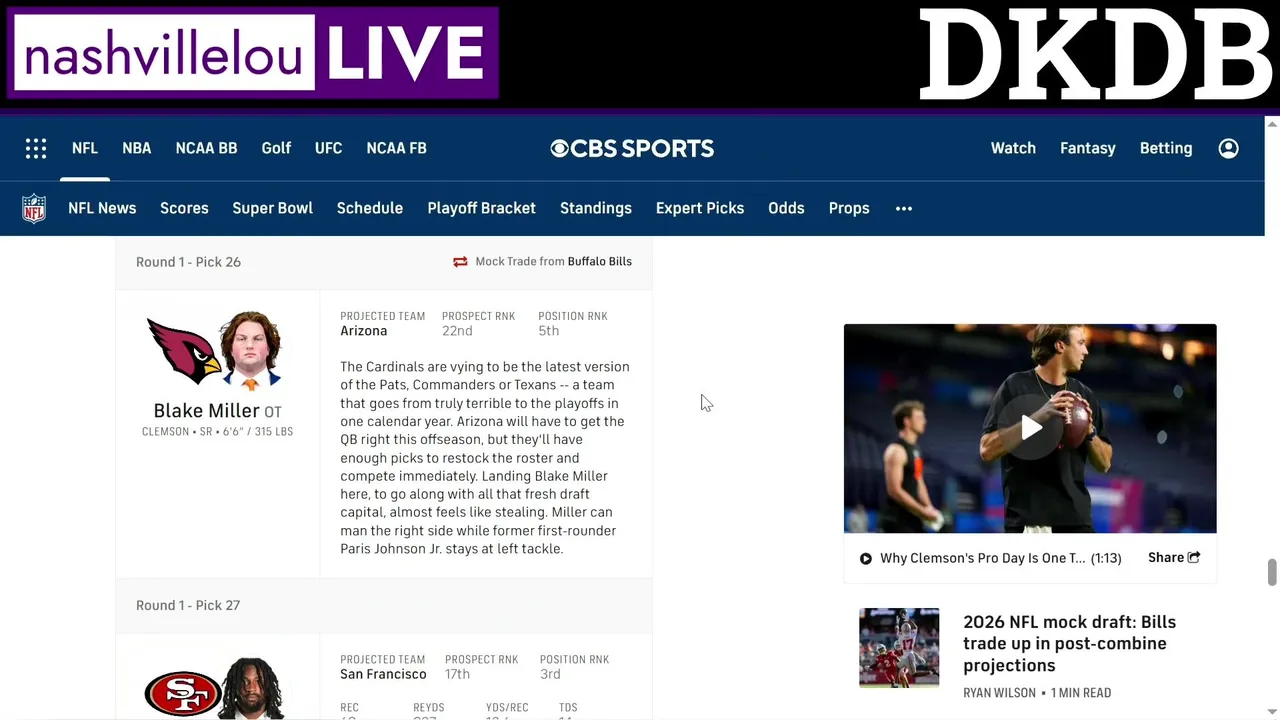Open the Super Bowl page
Viewport: 1280px width, 720px height.
272,208
